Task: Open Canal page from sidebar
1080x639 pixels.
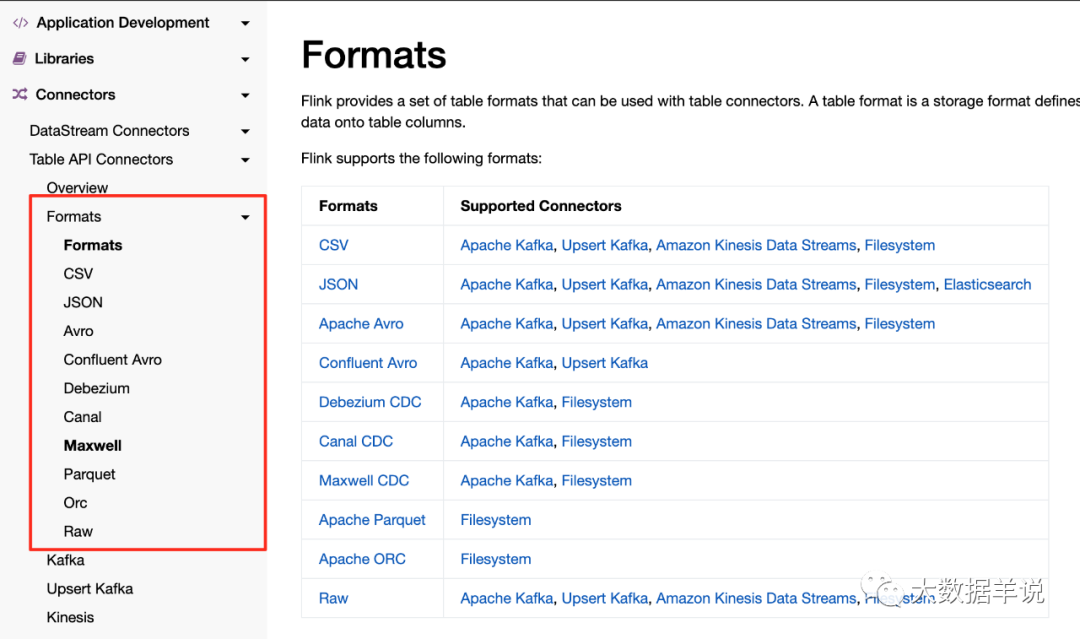Action: [83, 417]
